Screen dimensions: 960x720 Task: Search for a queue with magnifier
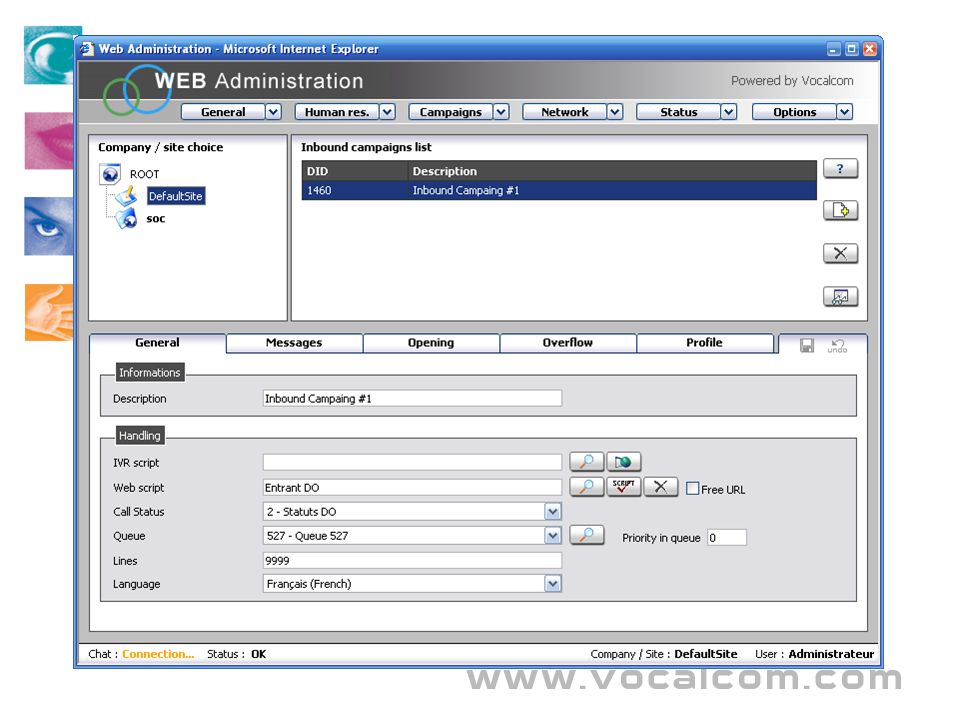point(587,535)
